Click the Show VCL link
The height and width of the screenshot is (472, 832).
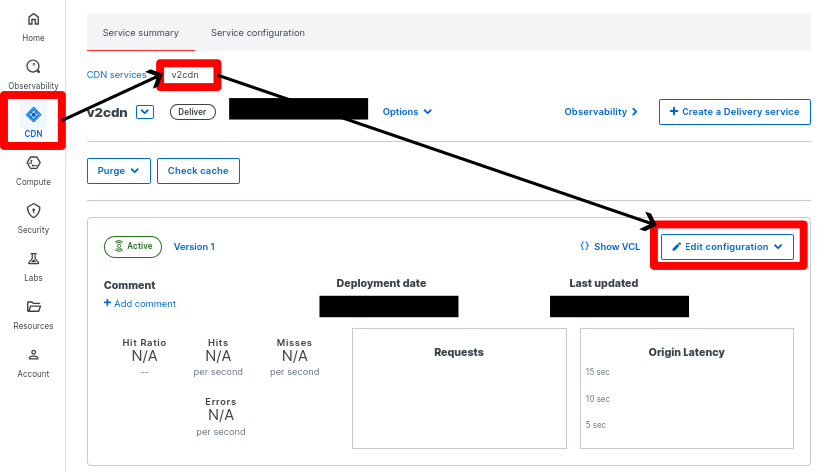609,246
